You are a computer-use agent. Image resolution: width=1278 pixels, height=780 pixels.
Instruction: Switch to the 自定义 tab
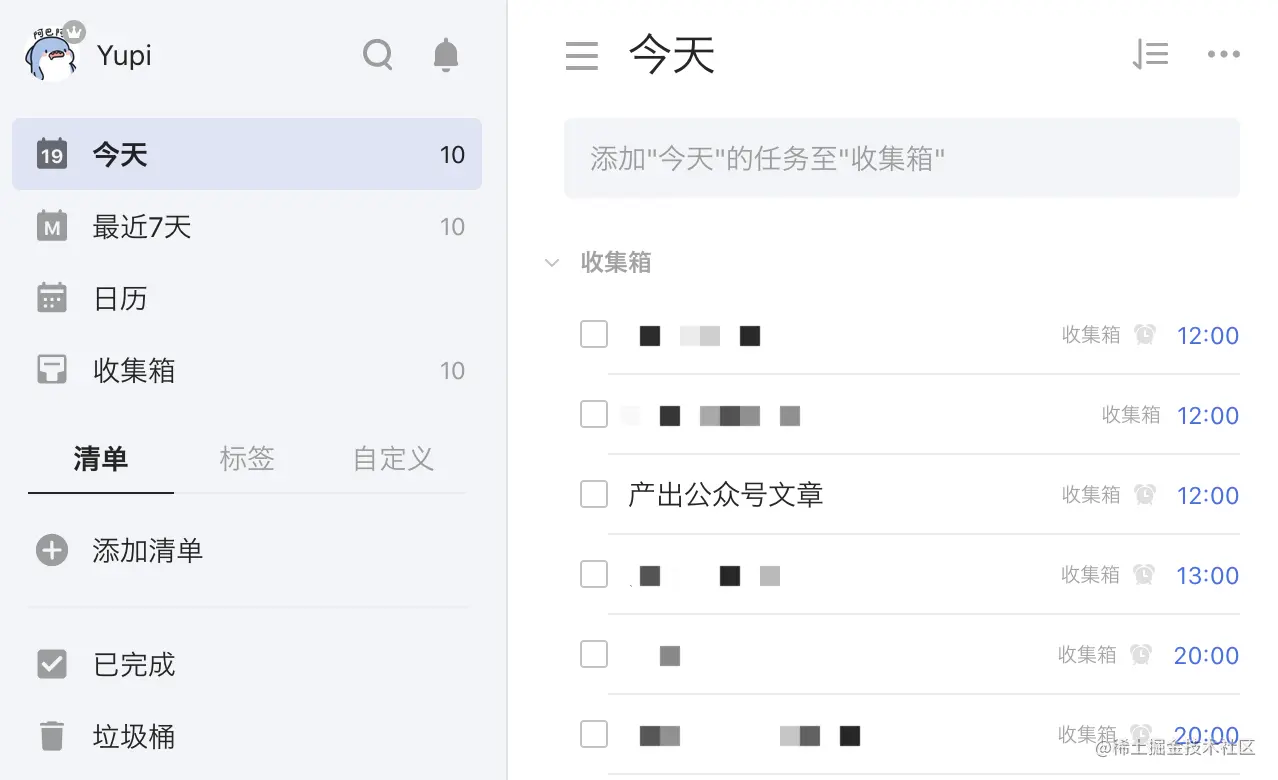(393, 459)
